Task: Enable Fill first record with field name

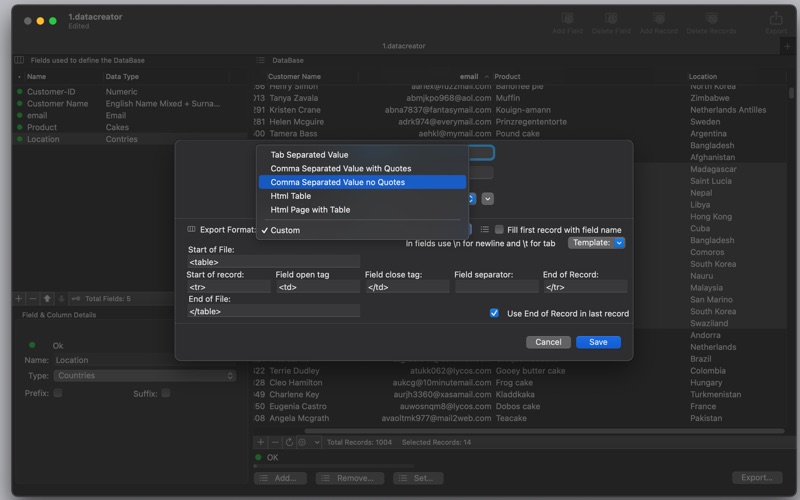Action: pos(499,230)
